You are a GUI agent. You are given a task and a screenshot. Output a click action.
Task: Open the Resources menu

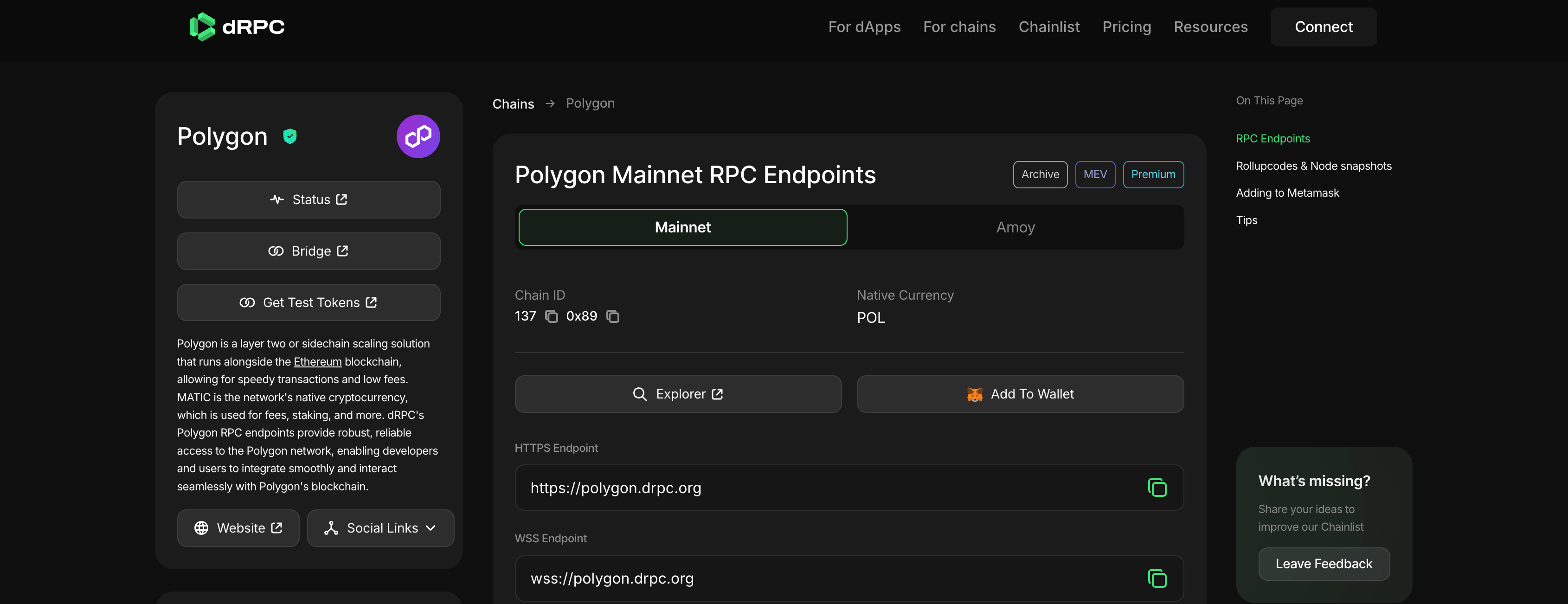coord(1210,27)
